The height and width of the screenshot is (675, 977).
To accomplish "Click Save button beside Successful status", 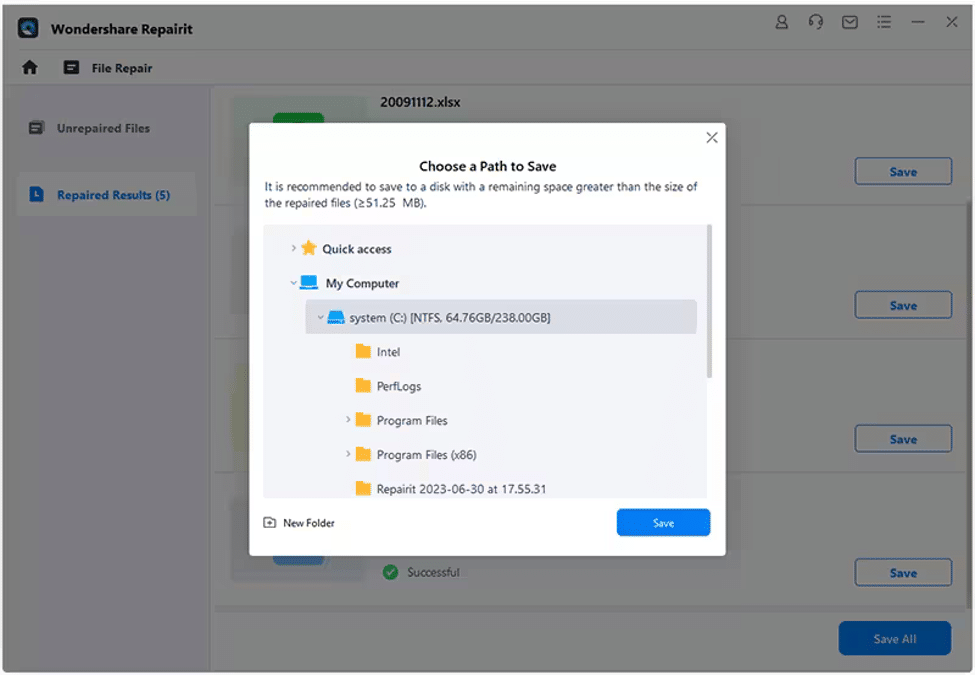I will (x=903, y=572).
